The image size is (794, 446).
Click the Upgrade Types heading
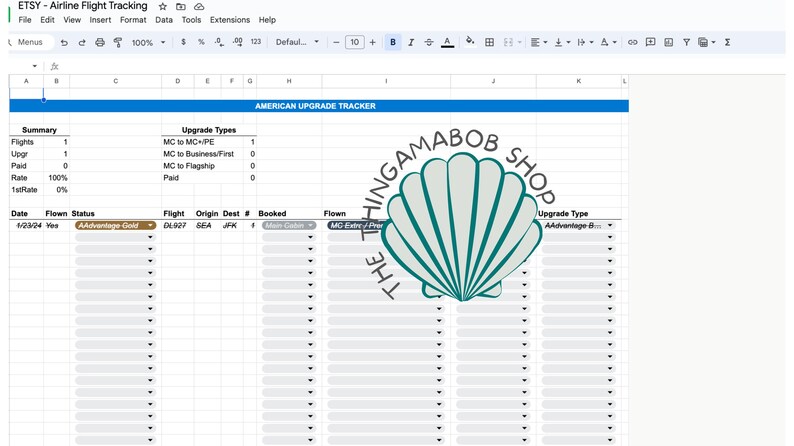coord(209,130)
